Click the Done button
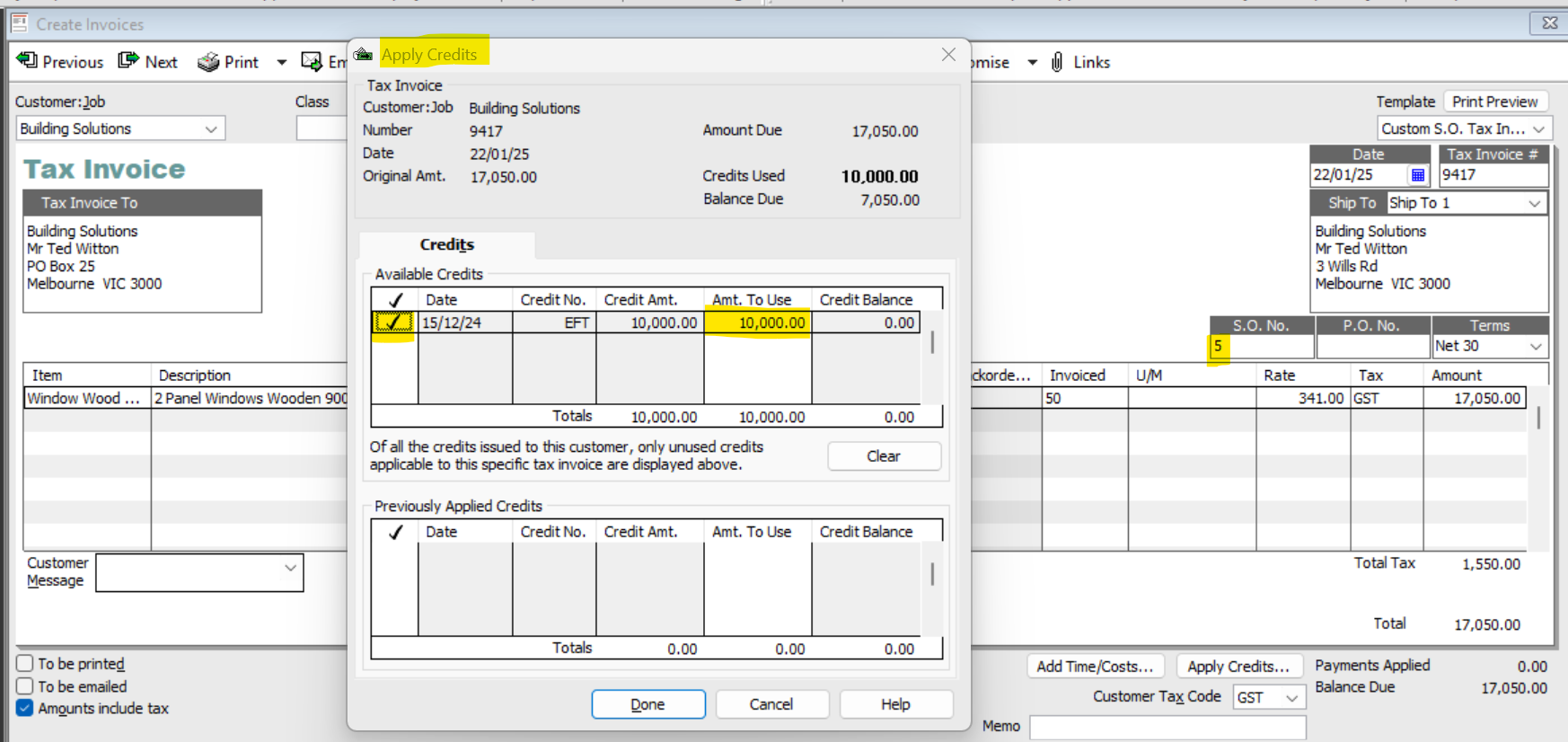Viewport: 1568px width, 742px height. [x=648, y=704]
